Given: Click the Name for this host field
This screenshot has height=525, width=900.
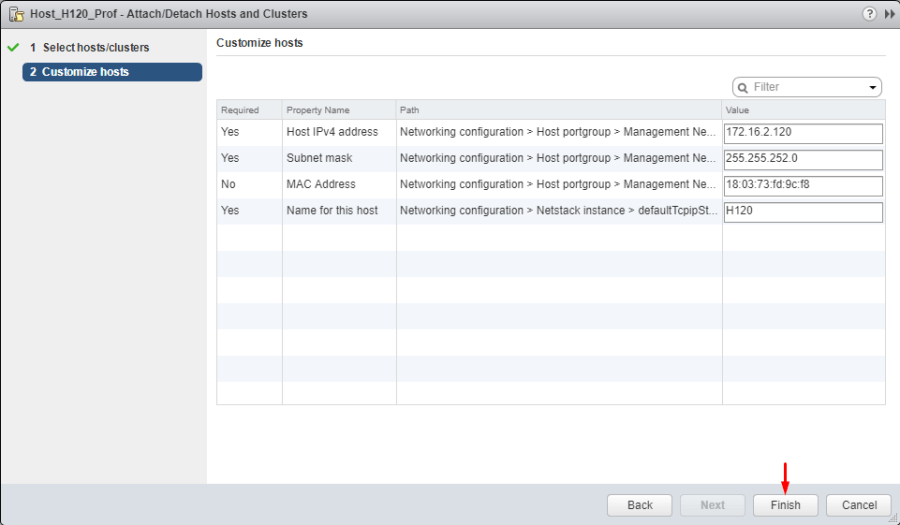Looking at the screenshot, I should click(x=803, y=211).
